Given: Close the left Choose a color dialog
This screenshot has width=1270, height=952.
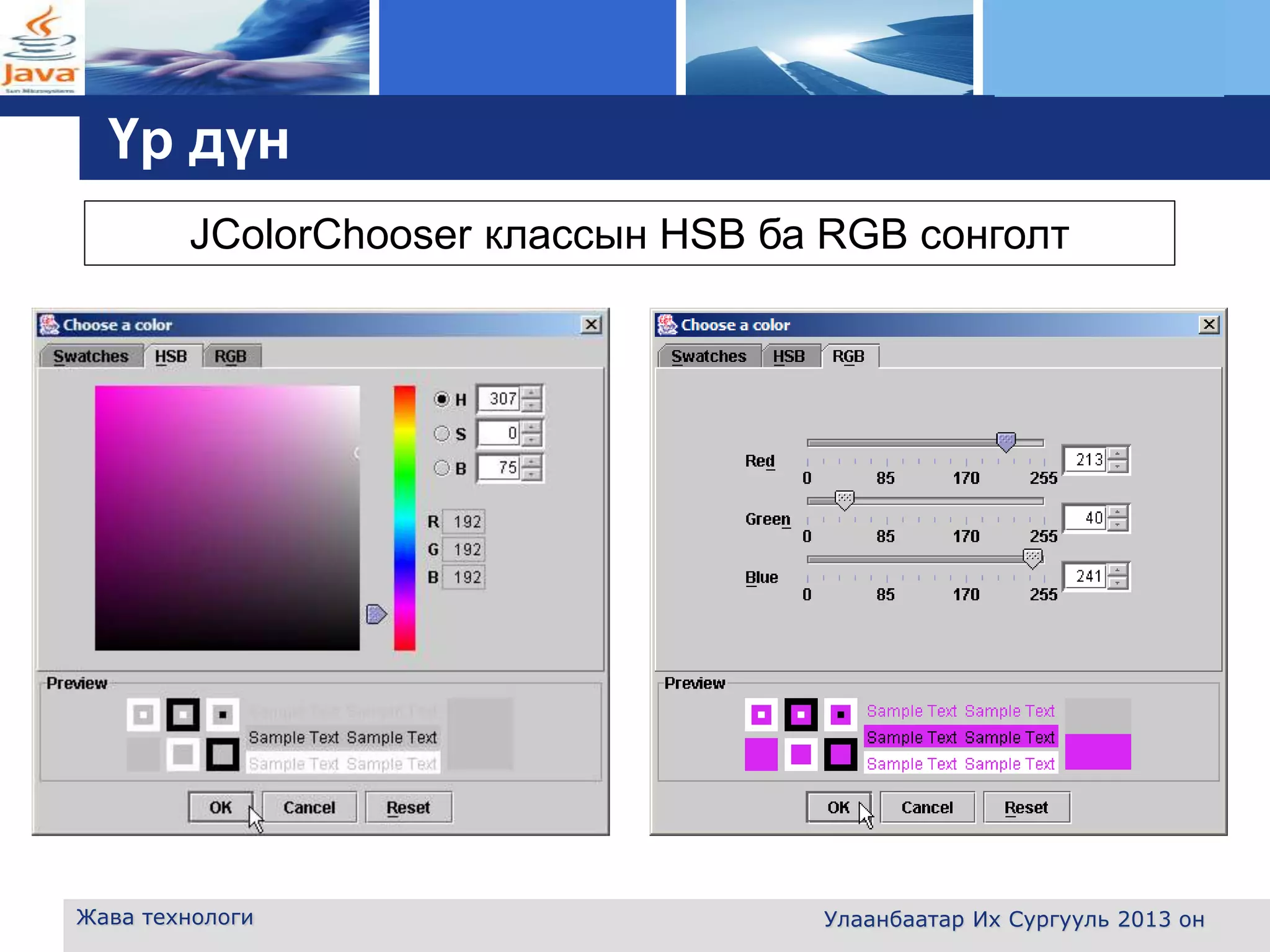Looking at the screenshot, I should [592, 324].
